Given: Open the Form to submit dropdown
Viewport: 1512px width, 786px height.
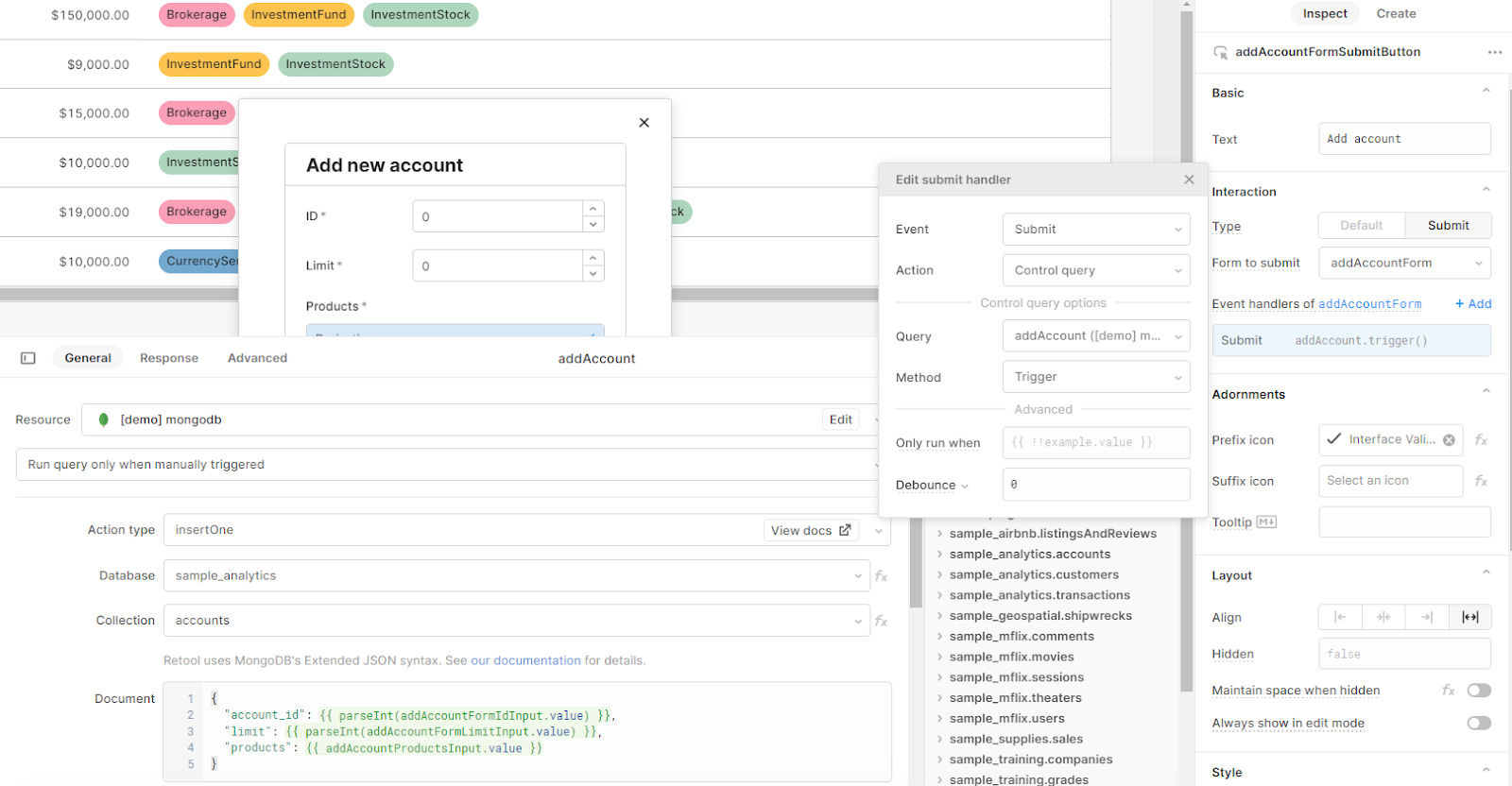Looking at the screenshot, I should pos(1404,263).
